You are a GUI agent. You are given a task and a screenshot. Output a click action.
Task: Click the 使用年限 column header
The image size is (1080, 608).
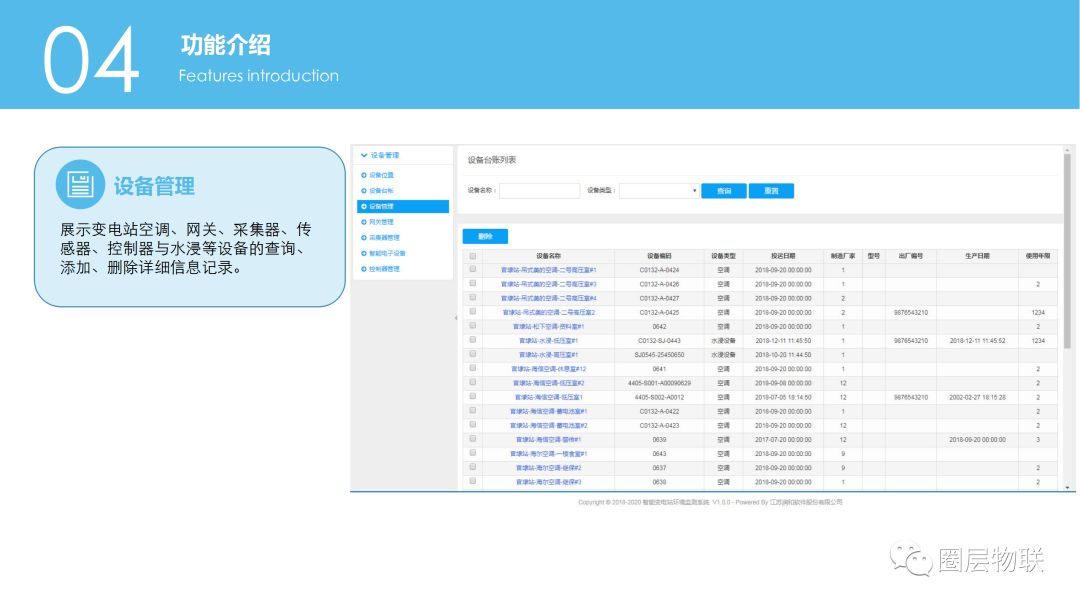point(1037,256)
